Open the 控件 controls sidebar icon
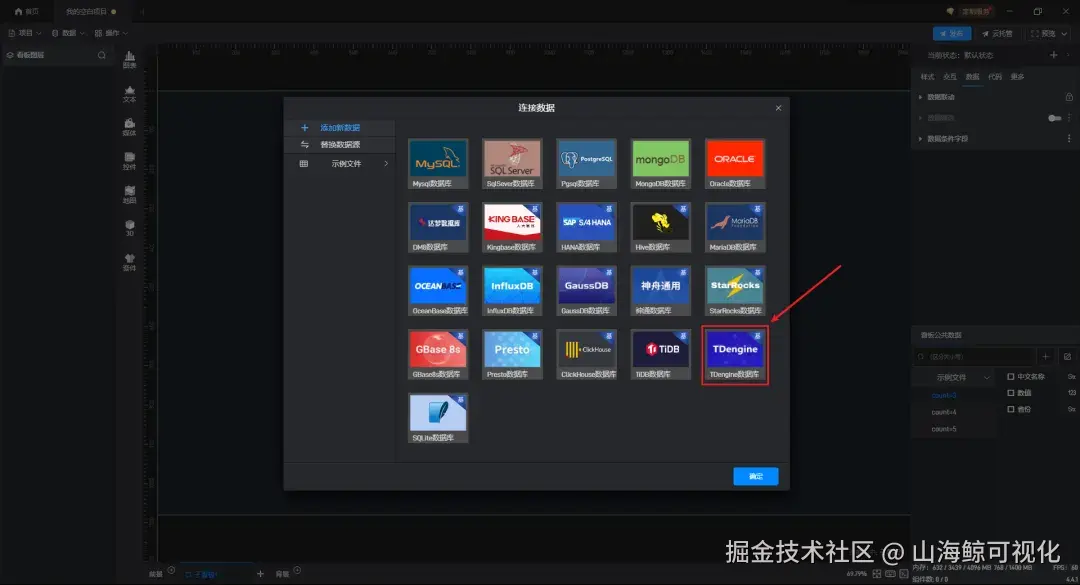 click(129, 161)
